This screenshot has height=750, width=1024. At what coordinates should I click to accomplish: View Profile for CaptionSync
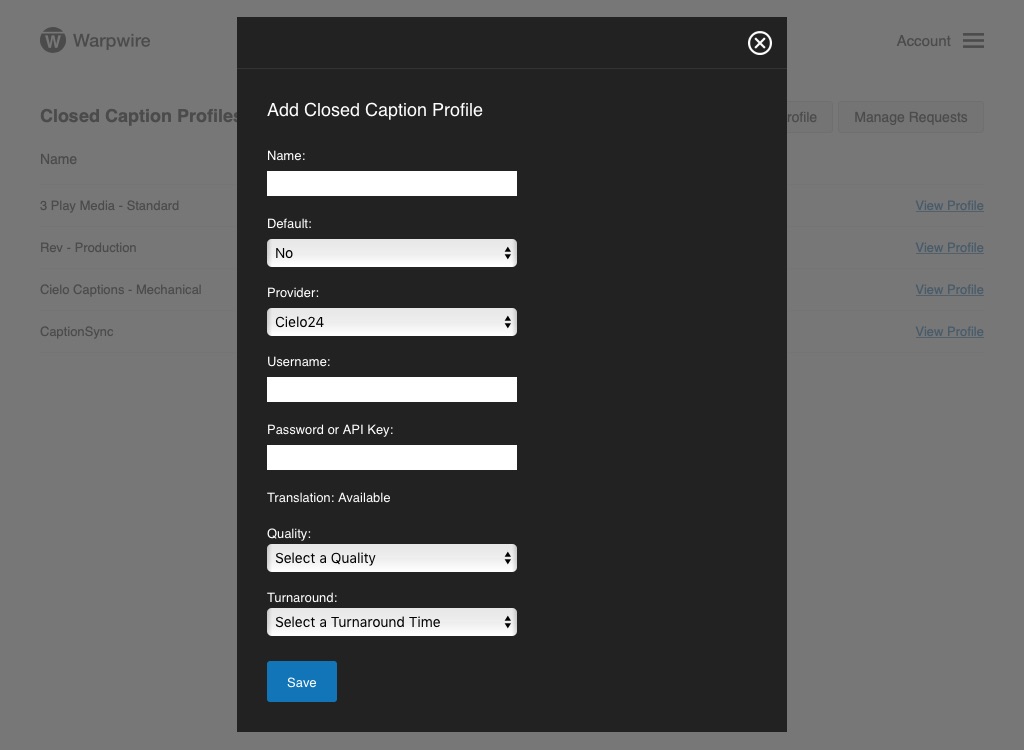pos(949,331)
